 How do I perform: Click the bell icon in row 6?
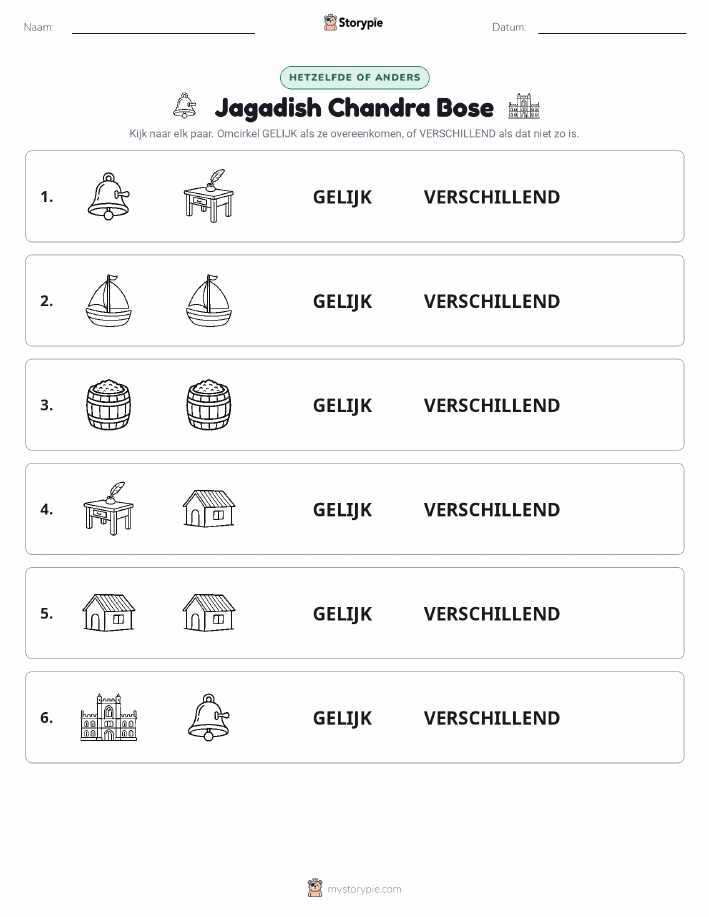coord(209,718)
